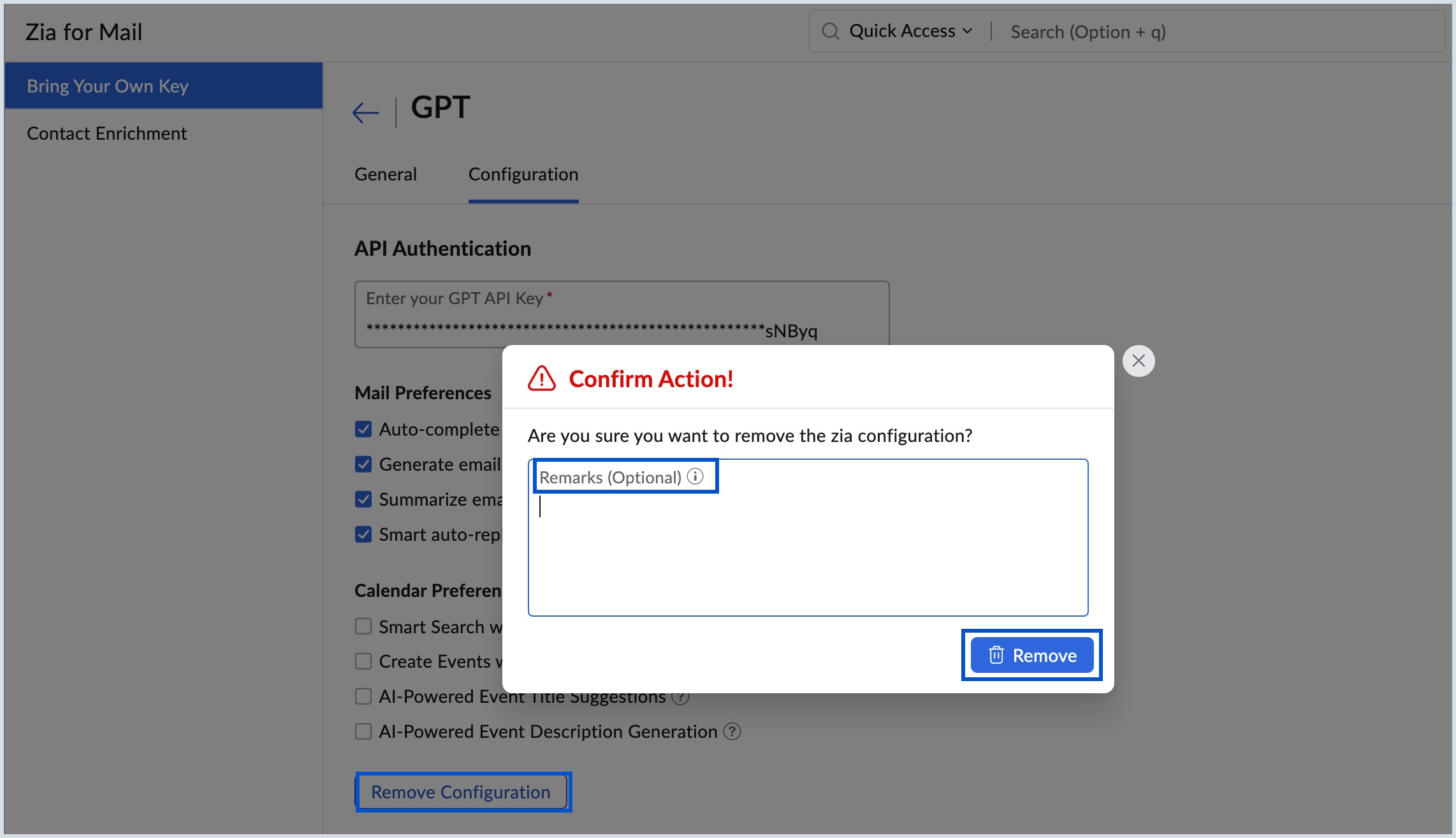Viewport: 1456px width, 838px height.
Task: Click the trash icon inside Remove button
Action: coord(995,655)
